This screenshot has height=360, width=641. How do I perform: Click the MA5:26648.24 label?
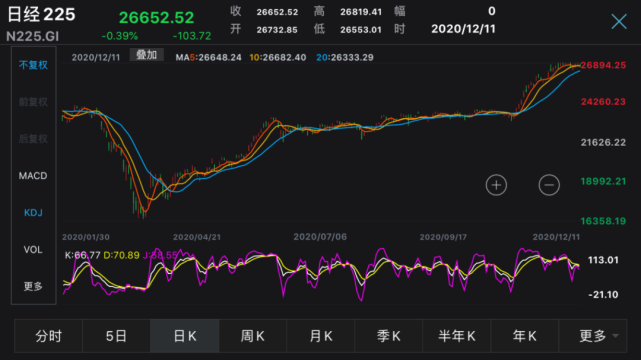coord(208,57)
